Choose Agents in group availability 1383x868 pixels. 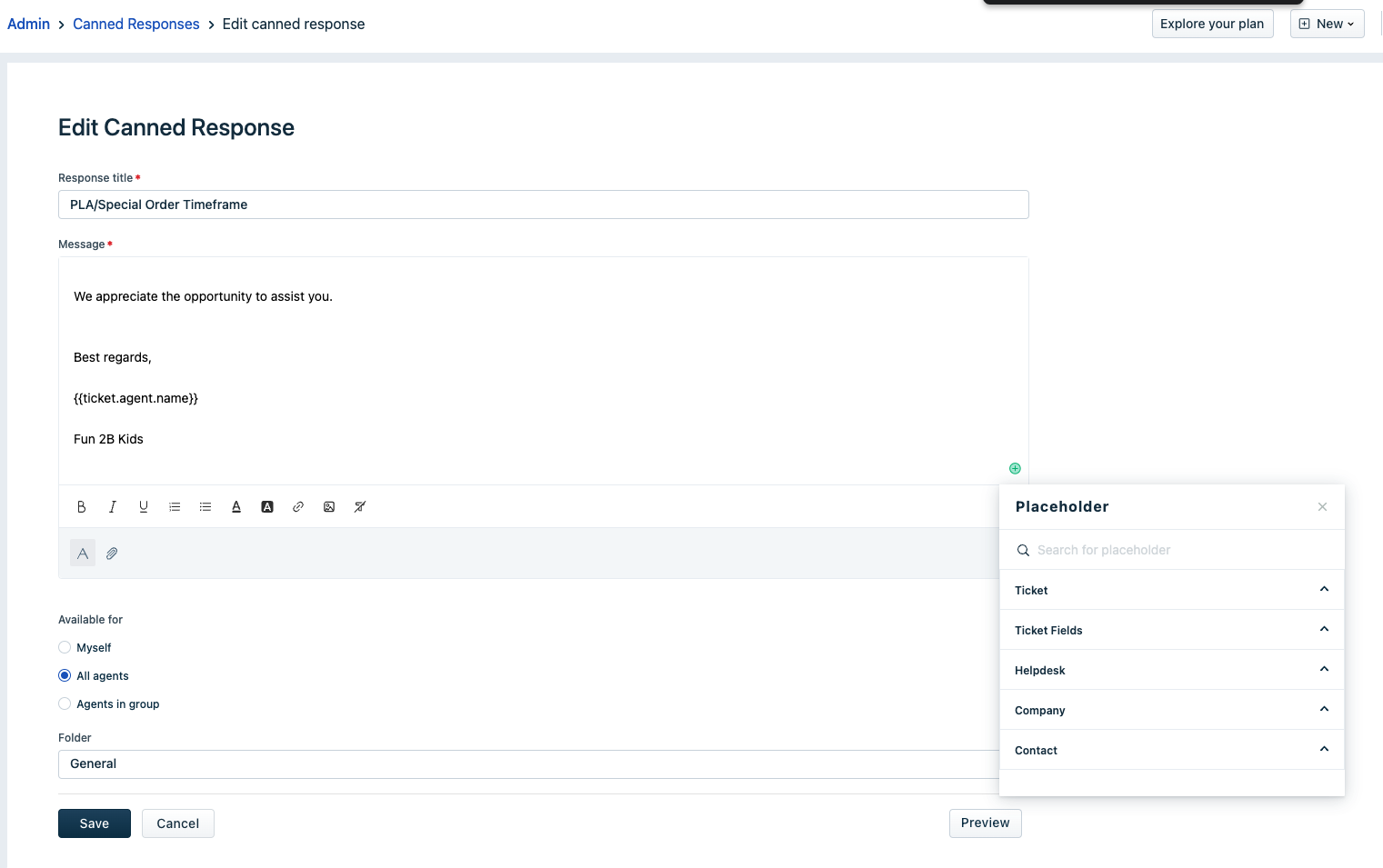(x=65, y=703)
